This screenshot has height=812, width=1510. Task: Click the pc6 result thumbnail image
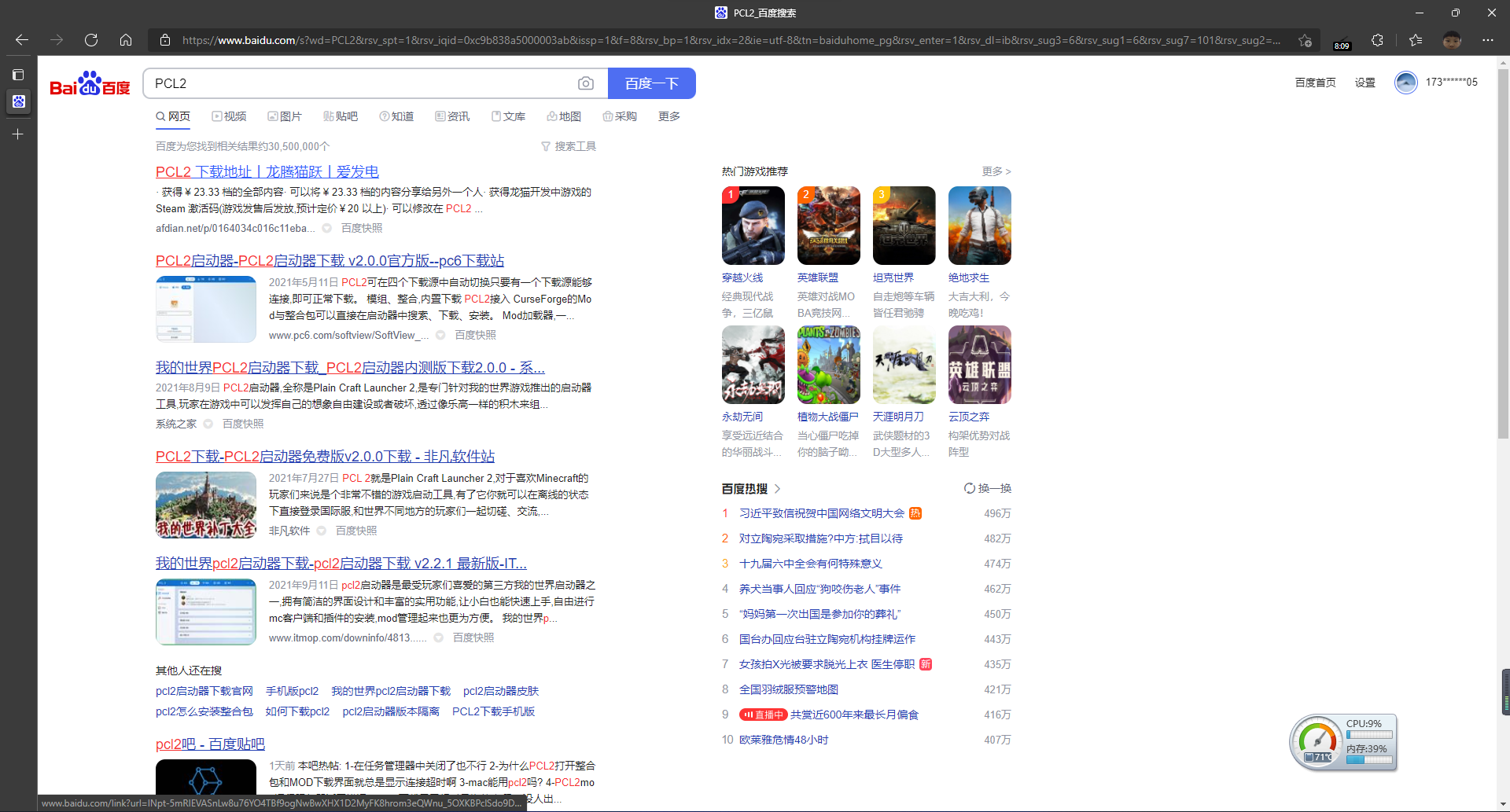pyautogui.click(x=206, y=309)
